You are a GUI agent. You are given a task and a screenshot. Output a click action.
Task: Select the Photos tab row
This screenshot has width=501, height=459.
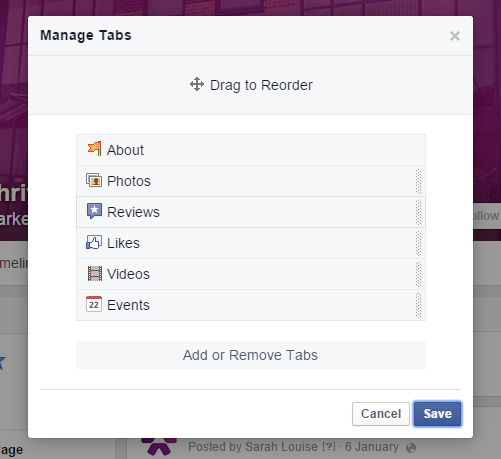251,181
